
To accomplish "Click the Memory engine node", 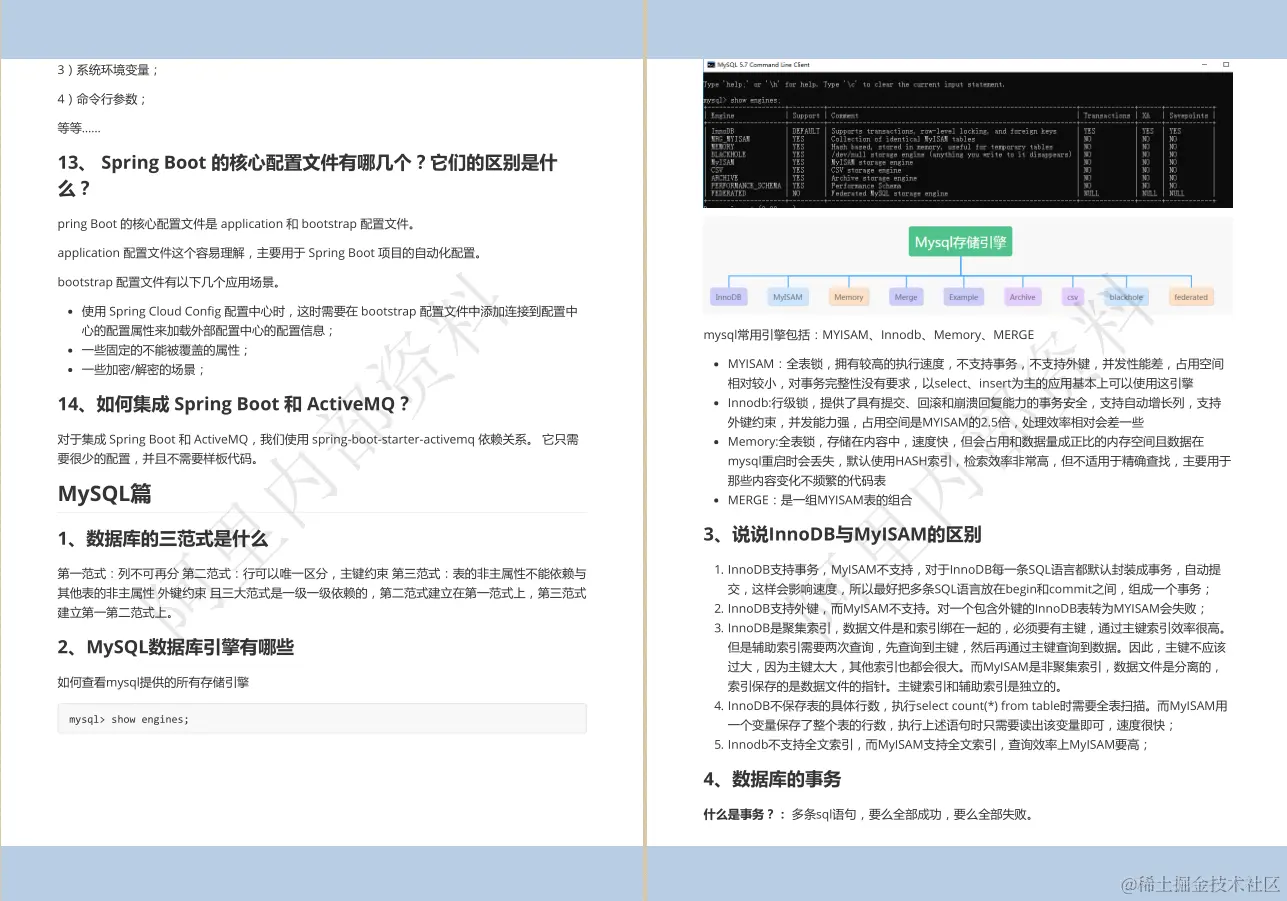I will point(848,296).
